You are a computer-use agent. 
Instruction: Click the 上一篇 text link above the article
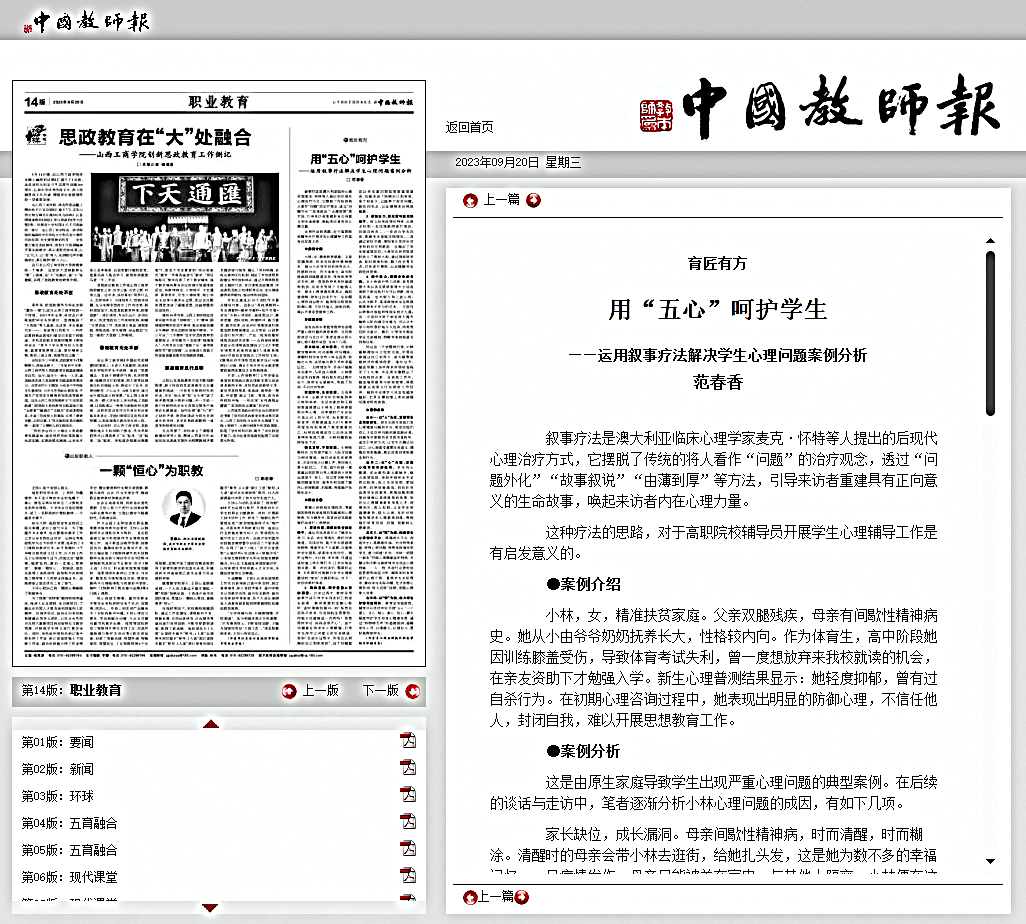pos(501,200)
